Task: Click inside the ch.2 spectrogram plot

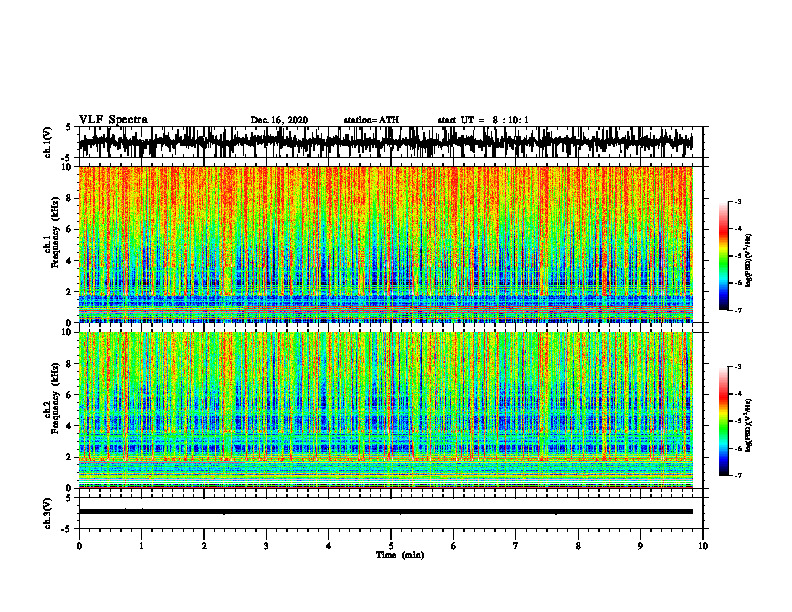Action: click(x=386, y=410)
